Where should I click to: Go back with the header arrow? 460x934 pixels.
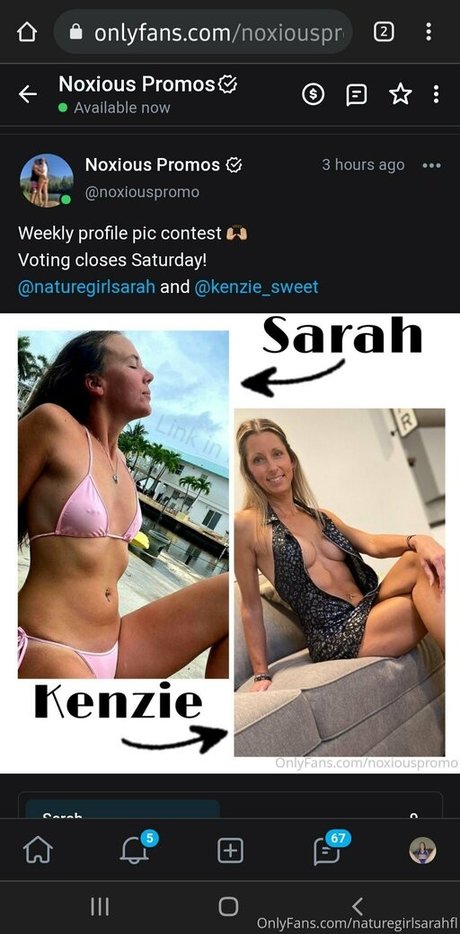pos(27,94)
